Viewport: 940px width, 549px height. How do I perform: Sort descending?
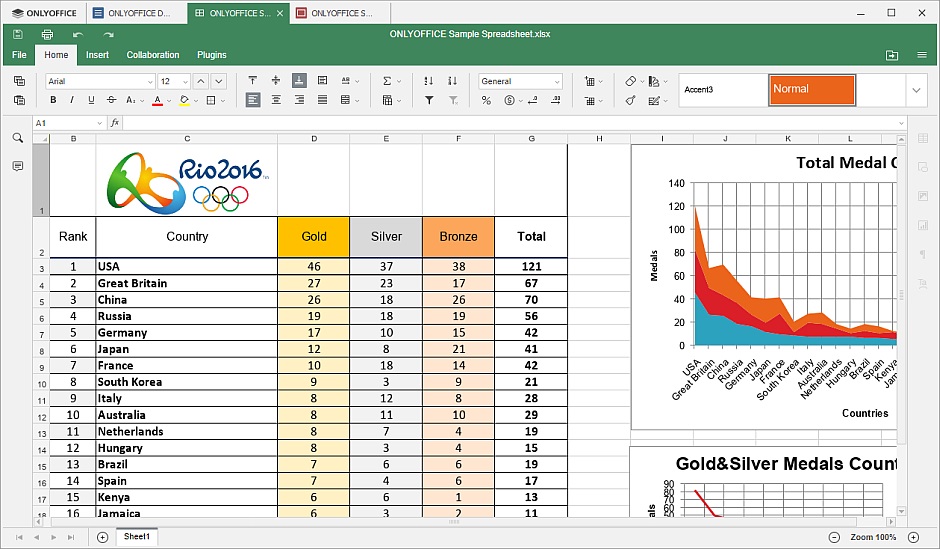[x=453, y=81]
